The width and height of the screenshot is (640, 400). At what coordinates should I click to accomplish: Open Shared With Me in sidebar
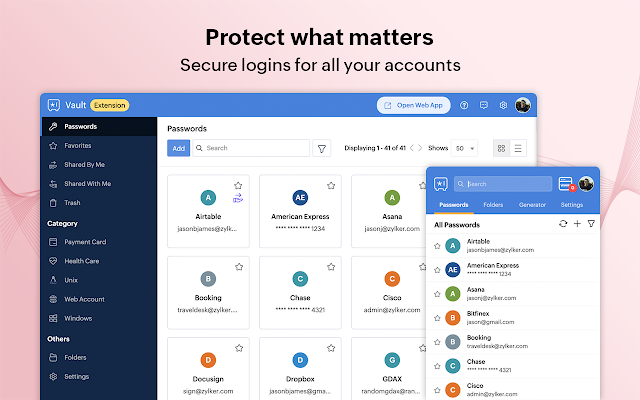pyautogui.click(x=99, y=184)
